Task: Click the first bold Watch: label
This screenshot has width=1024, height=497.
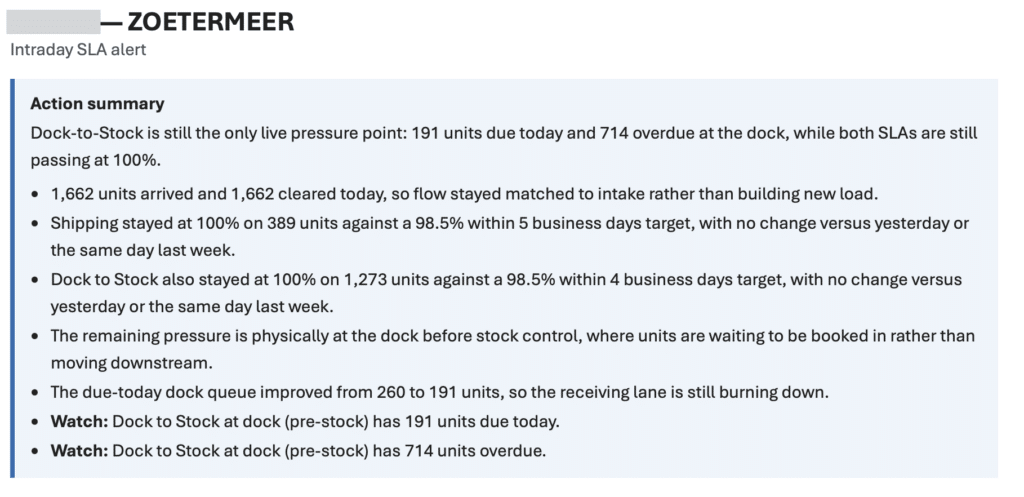Action: click(79, 422)
